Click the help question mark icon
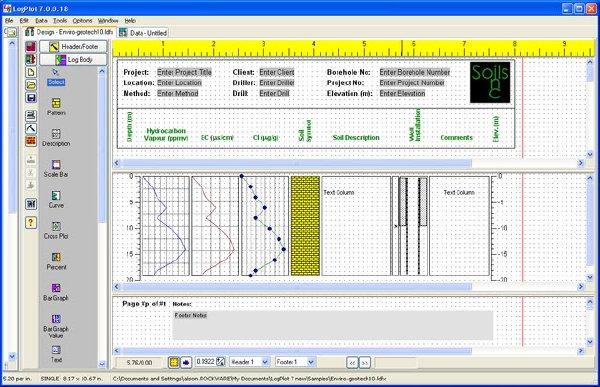Screen dimensions: 600x387 [31, 222]
